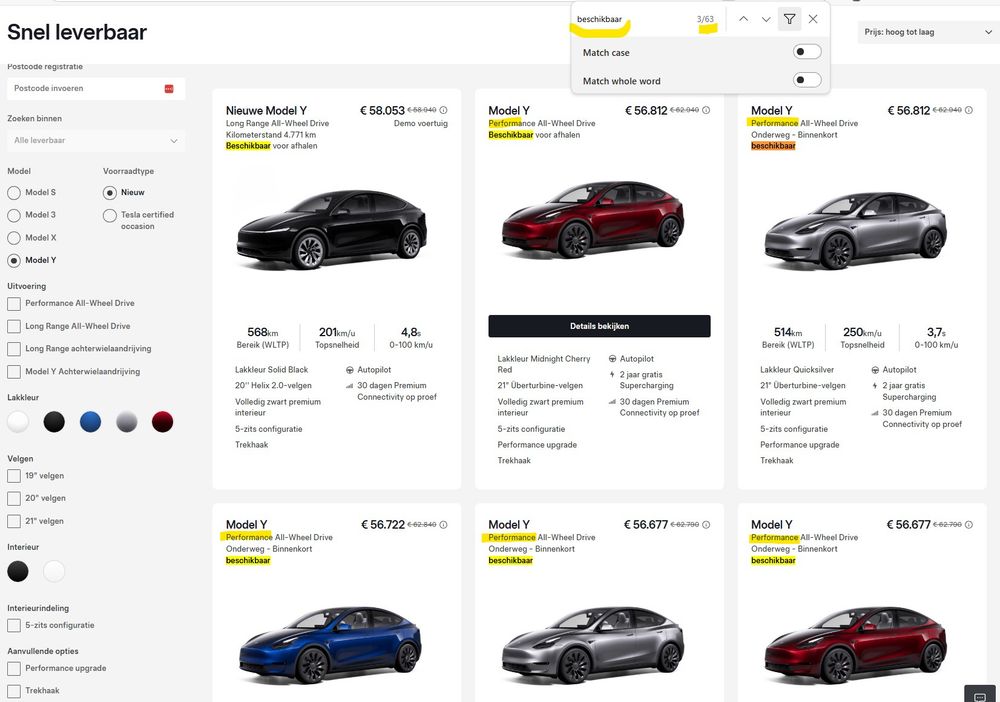Choose the Nieuw inventory type

click(110, 193)
